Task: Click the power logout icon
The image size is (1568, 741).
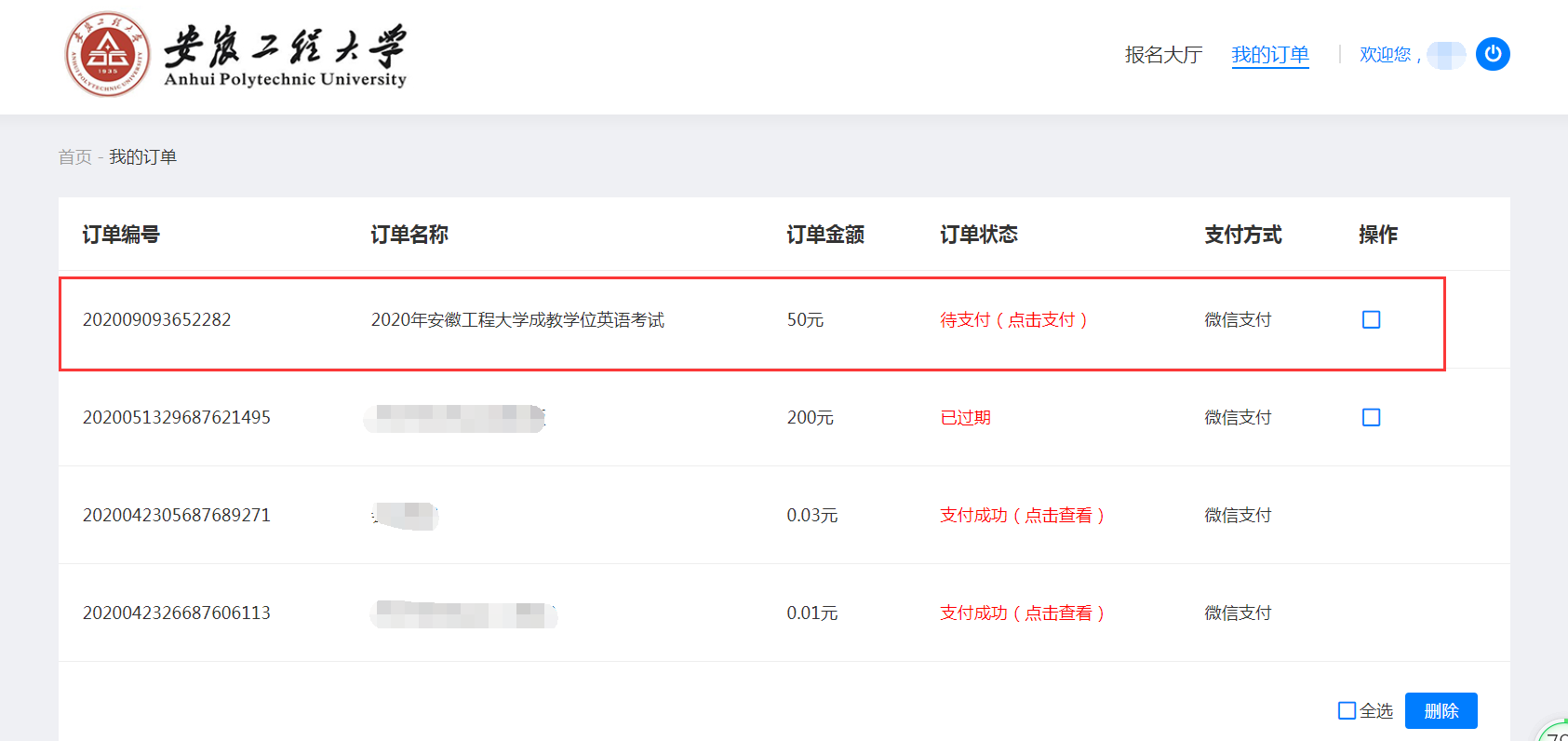Action: tap(1493, 54)
